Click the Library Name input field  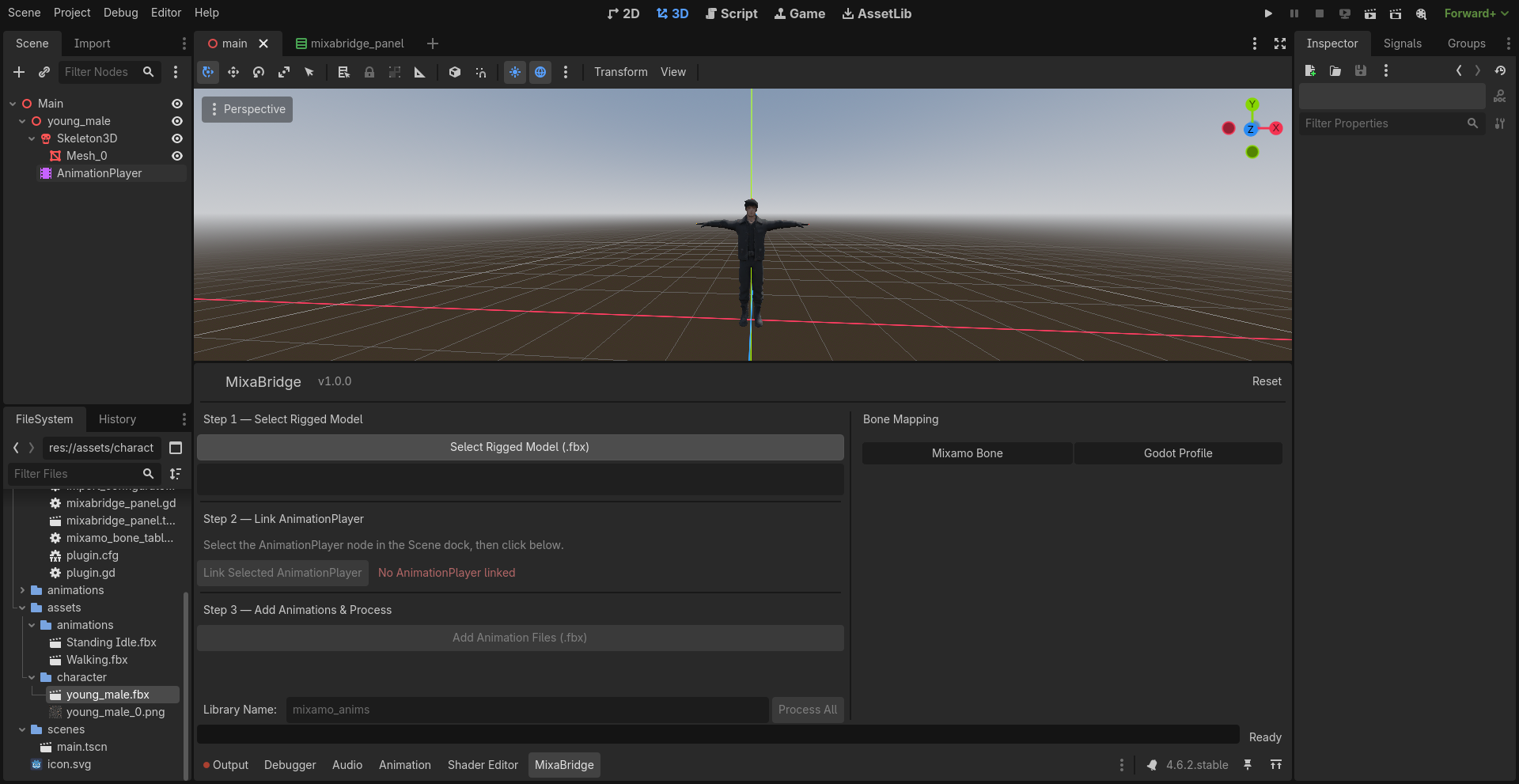coord(527,710)
